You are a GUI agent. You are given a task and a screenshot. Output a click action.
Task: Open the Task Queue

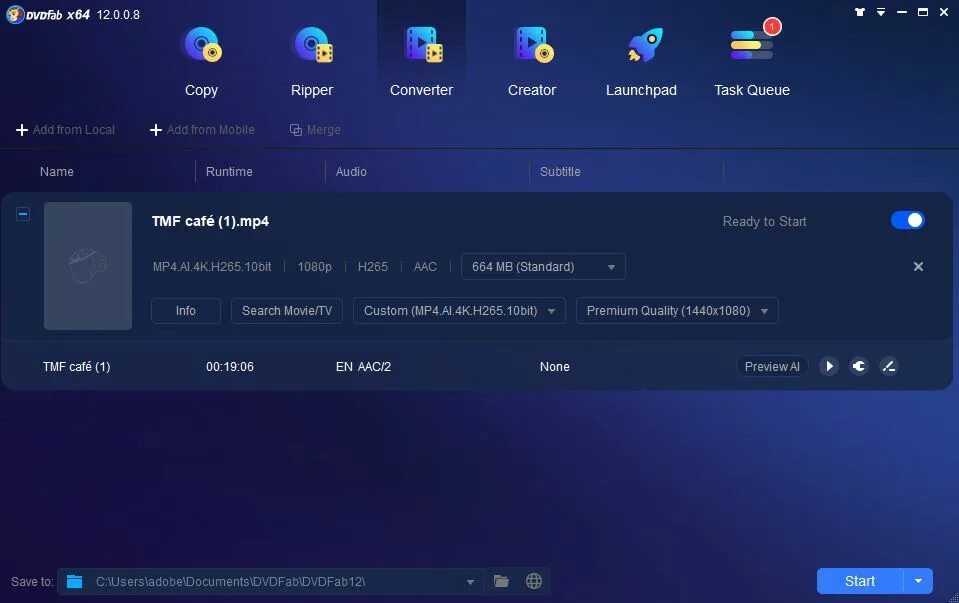[752, 61]
